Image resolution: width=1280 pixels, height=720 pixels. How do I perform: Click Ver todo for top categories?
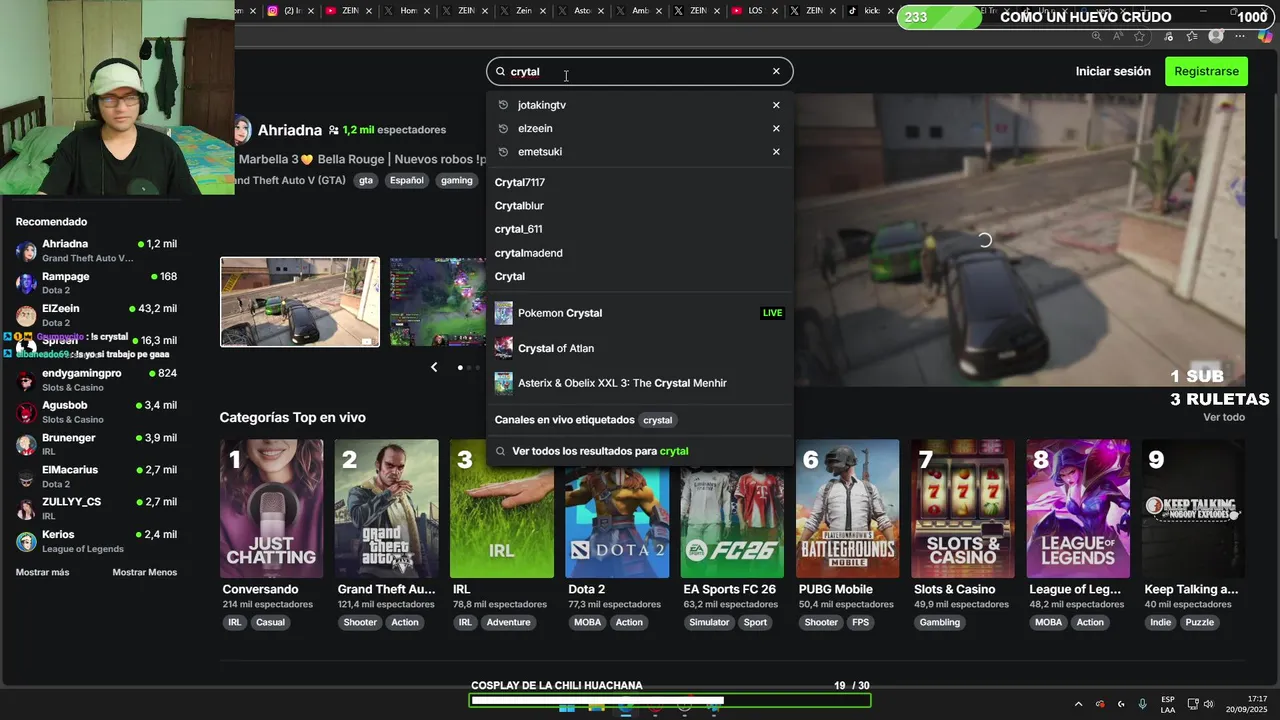click(1224, 417)
